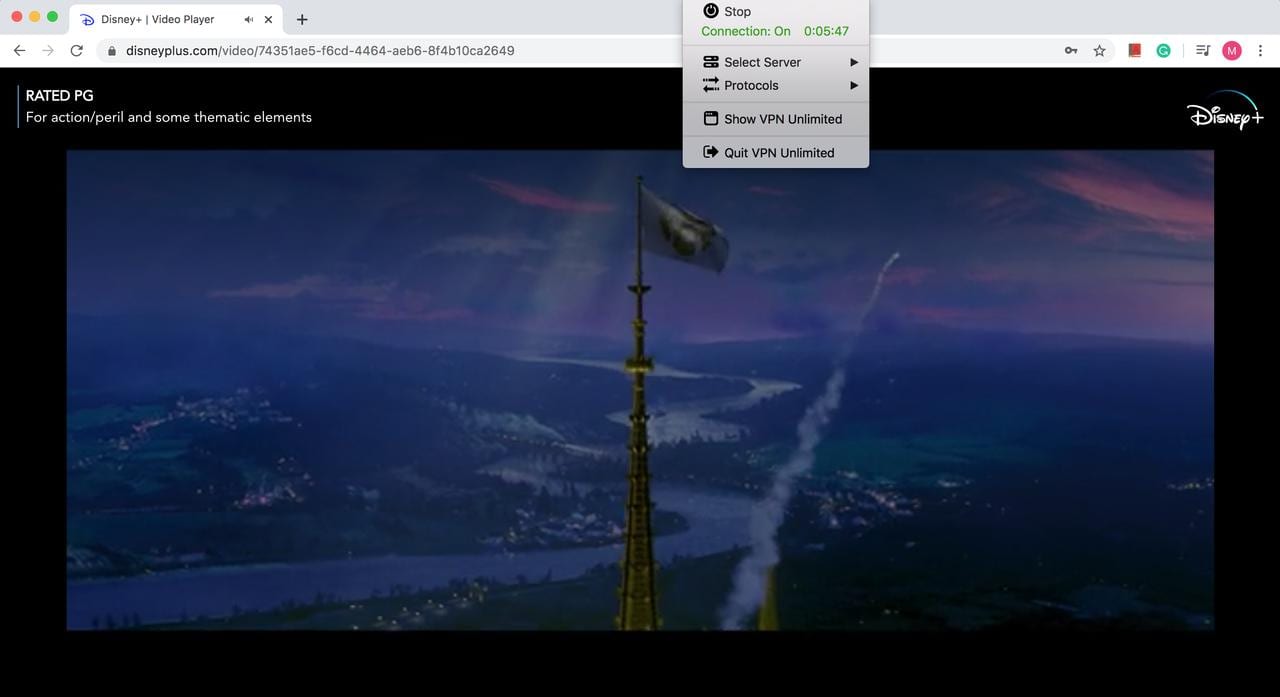Open the Chrome profile avatar M
This screenshot has width=1280, height=697.
pos(1232,50)
